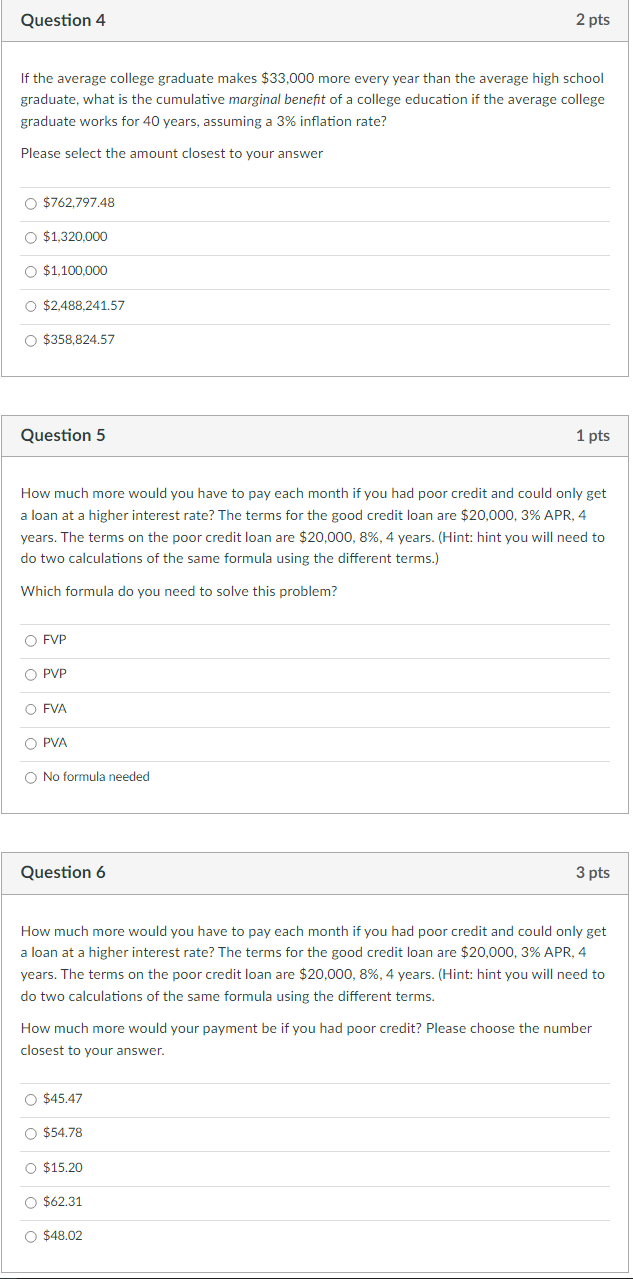Select the $762,797.48 answer in Question 4
633x1279 pixels.
(31, 203)
